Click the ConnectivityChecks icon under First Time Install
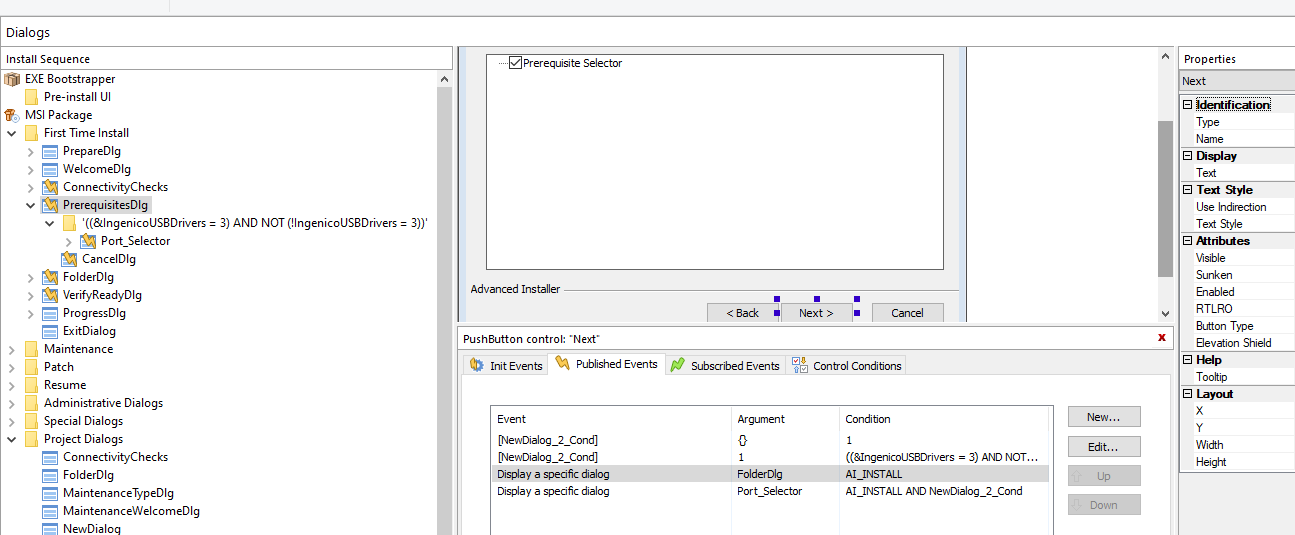The width and height of the screenshot is (1295, 535). pos(50,187)
